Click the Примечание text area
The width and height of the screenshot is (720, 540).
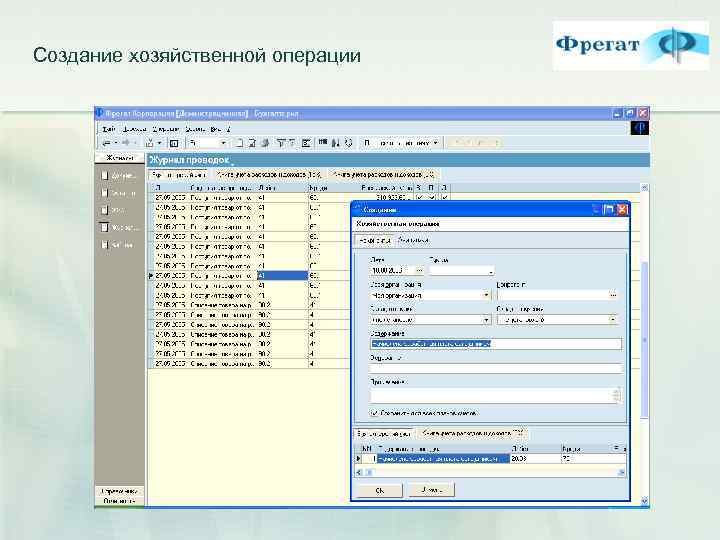click(x=495, y=395)
